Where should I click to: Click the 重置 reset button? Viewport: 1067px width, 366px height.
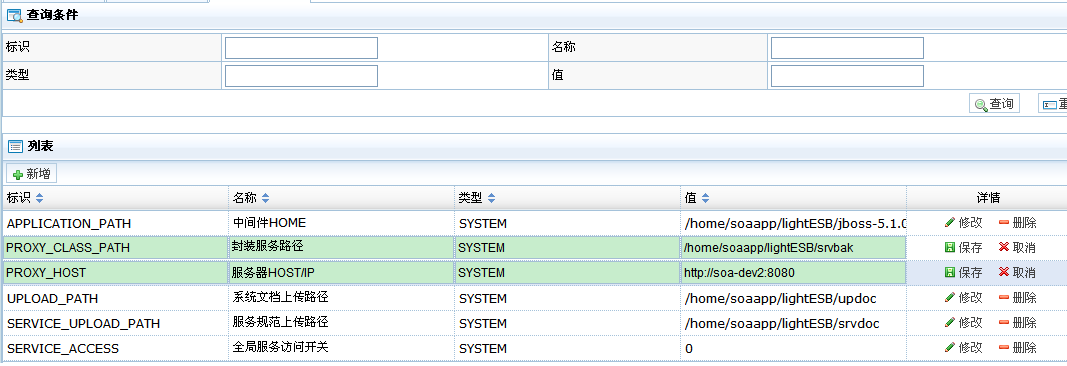click(1053, 104)
